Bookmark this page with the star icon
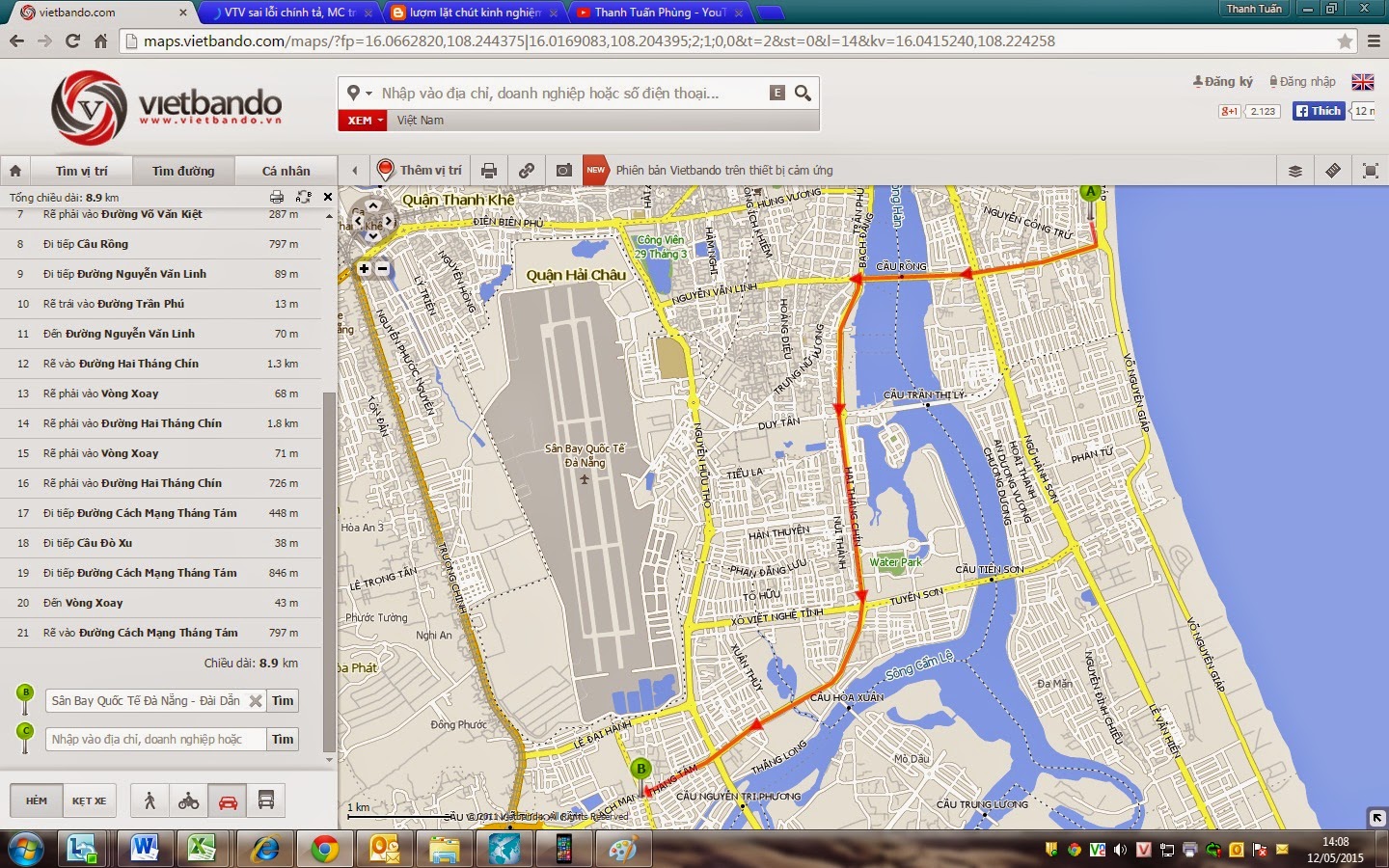Viewport: 1389px width, 868px height. click(x=1345, y=41)
